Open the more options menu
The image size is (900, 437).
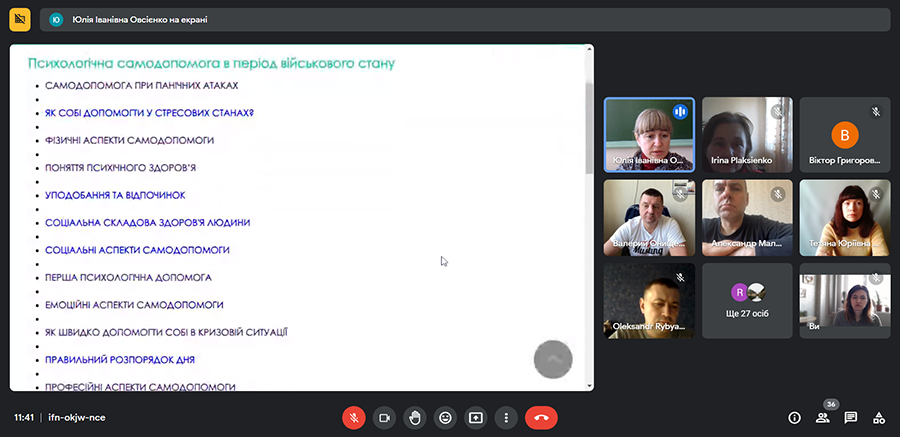click(x=506, y=418)
